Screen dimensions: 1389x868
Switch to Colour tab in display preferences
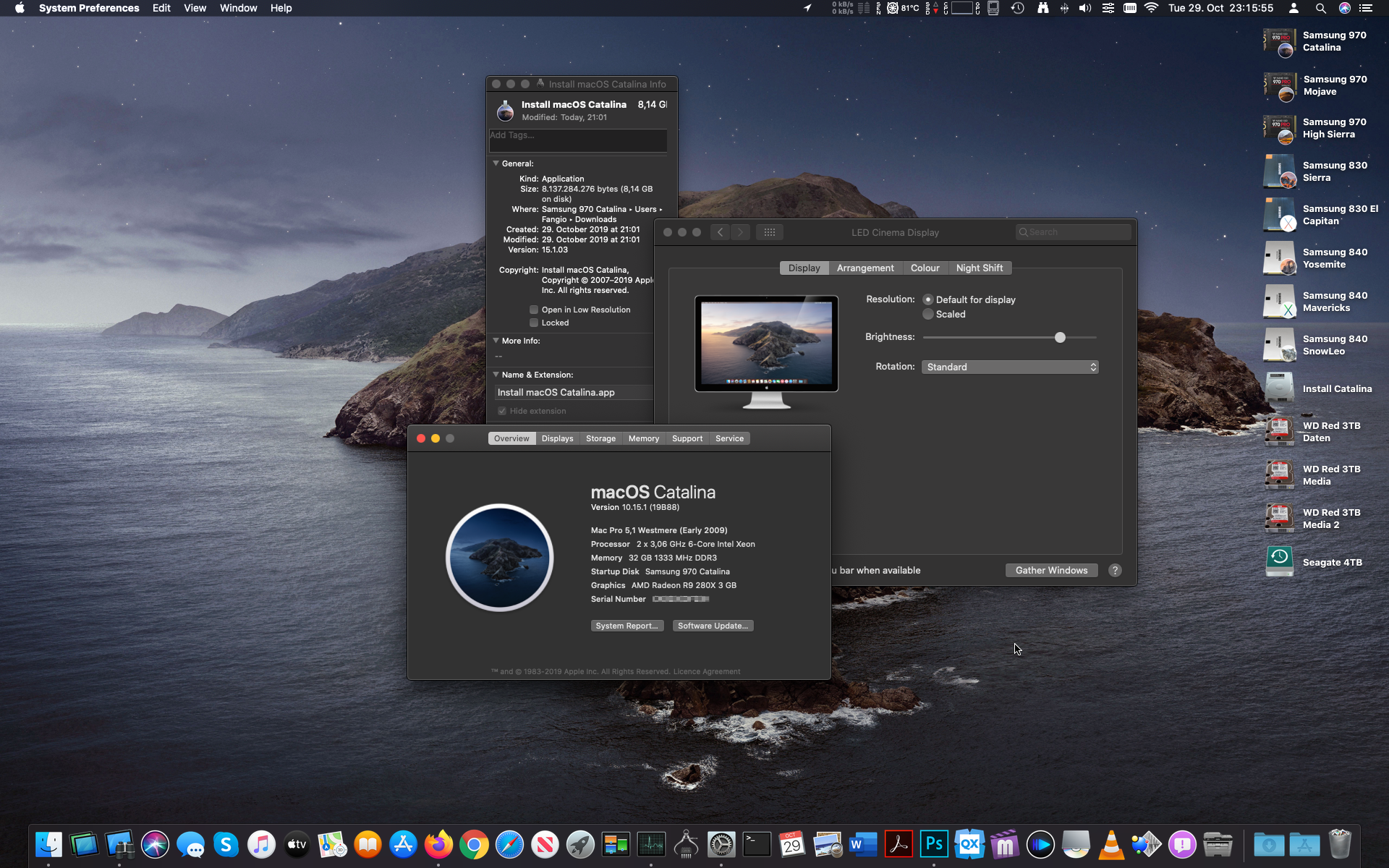click(x=925, y=268)
